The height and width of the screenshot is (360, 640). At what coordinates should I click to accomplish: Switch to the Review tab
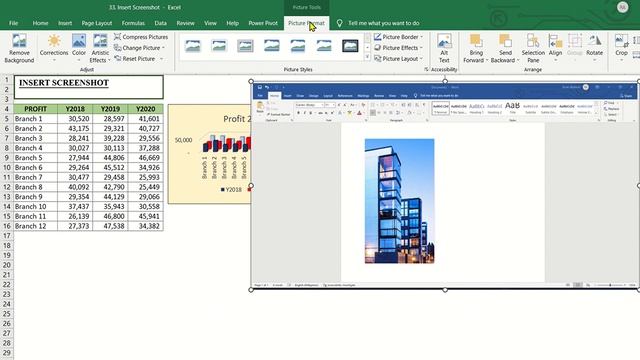pyautogui.click(x=185, y=23)
